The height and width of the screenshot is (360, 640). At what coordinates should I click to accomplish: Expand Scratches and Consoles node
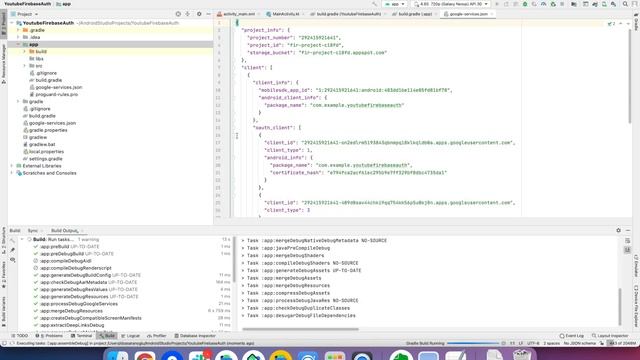tap(12, 173)
